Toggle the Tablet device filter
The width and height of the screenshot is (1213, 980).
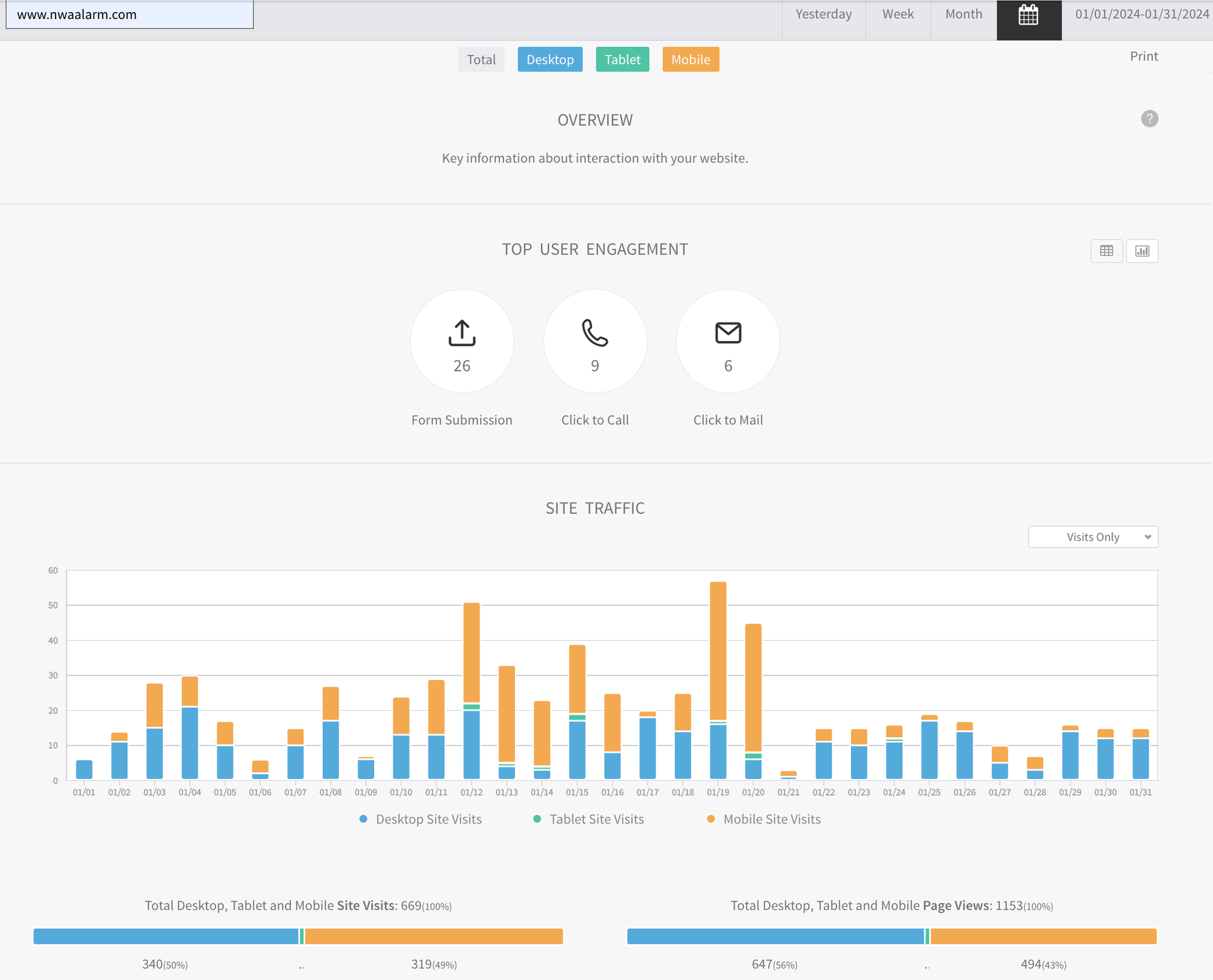click(622, 59)
